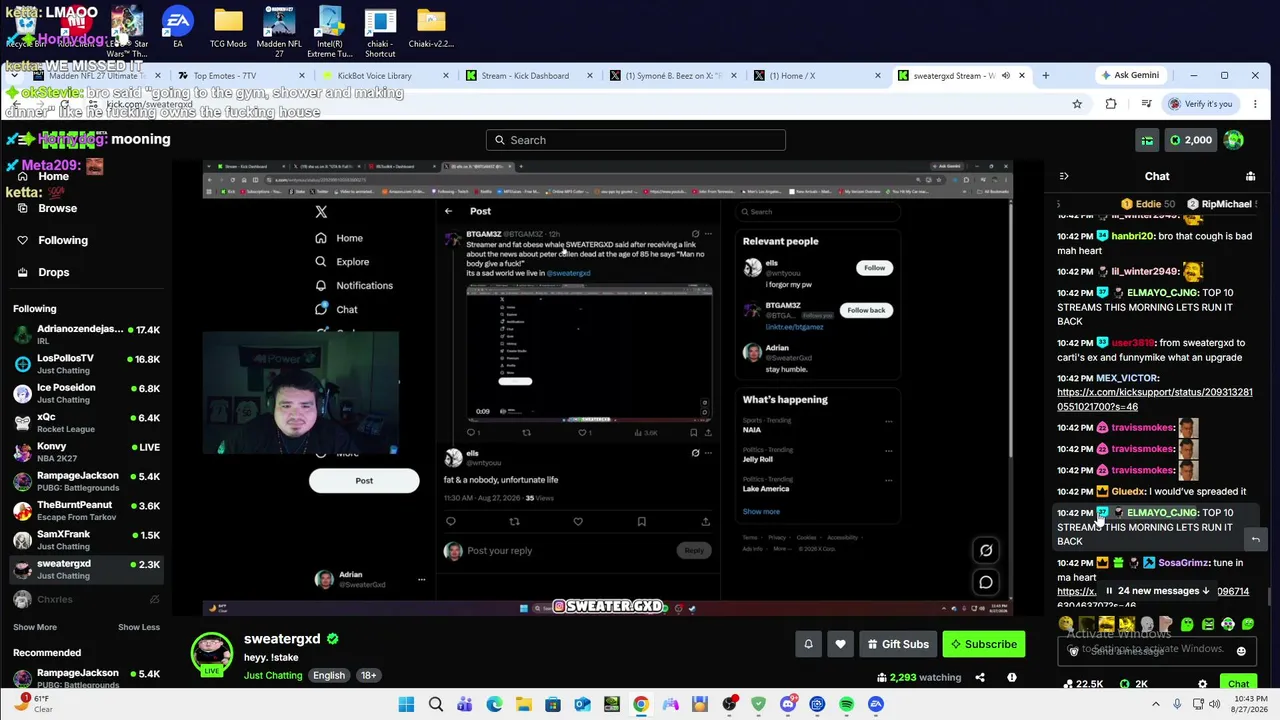Open Konvy channel in Following list

[85, 452]
